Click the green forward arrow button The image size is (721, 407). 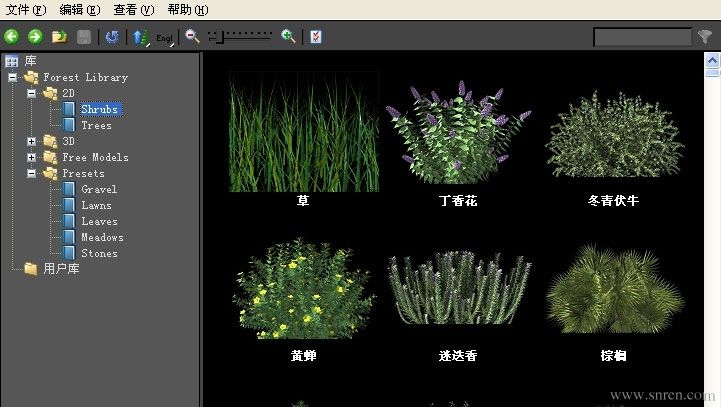[35, 36]
